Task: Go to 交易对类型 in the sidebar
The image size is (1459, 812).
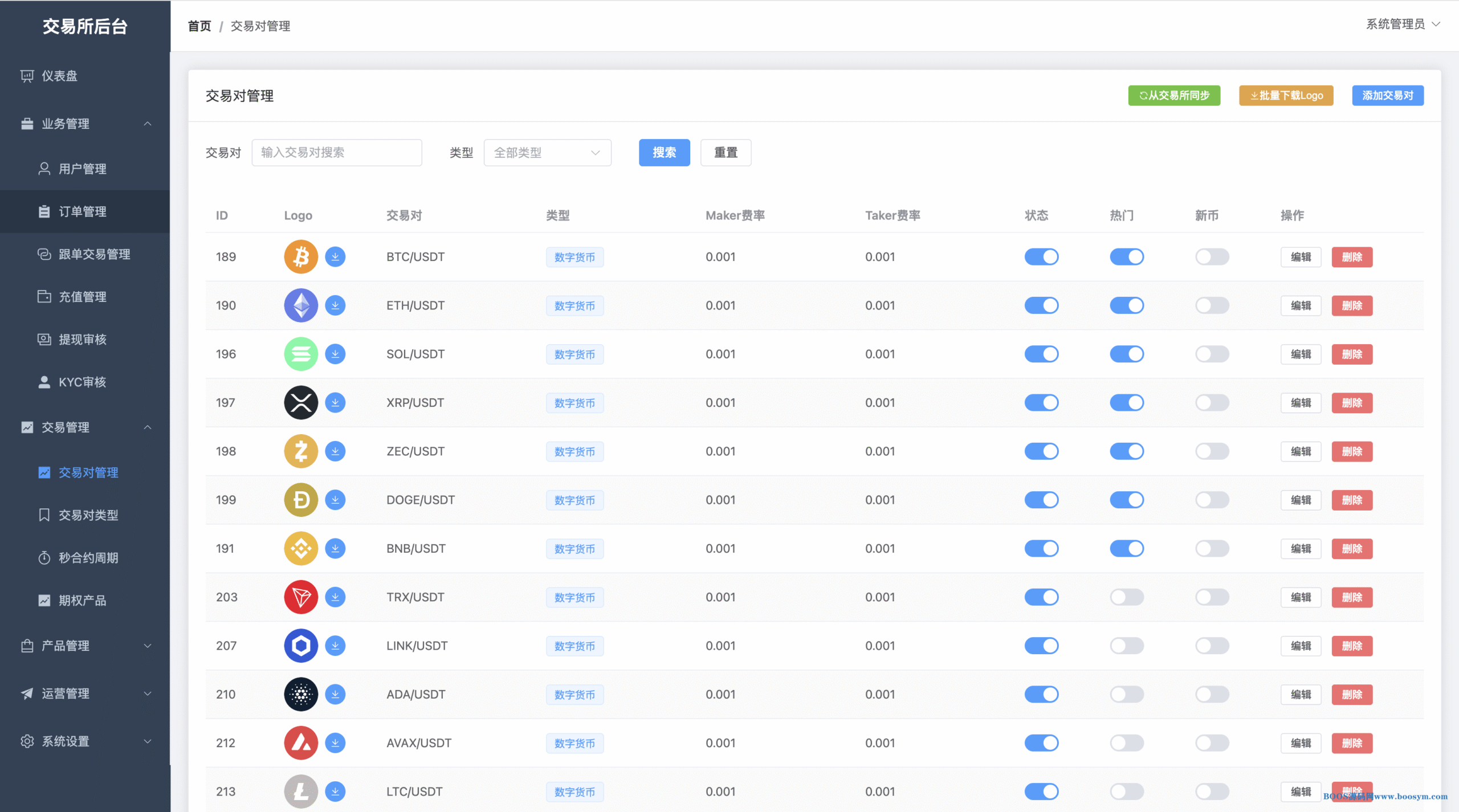Action: (88, 515)
